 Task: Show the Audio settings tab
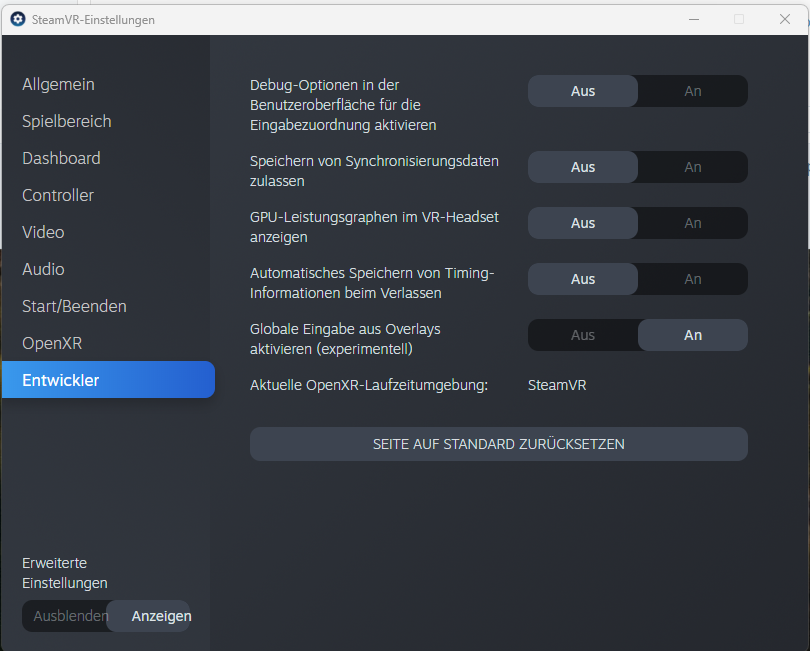tap(43, 270)
